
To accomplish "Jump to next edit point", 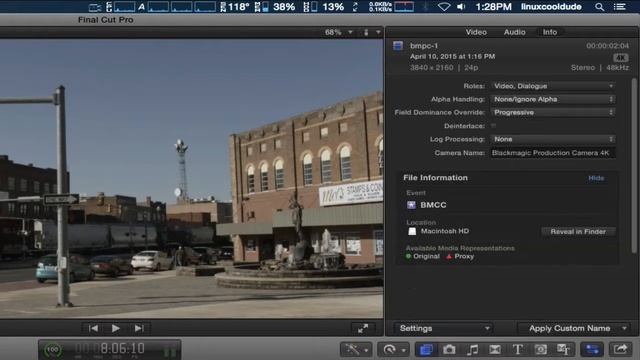I will point(139,328).
